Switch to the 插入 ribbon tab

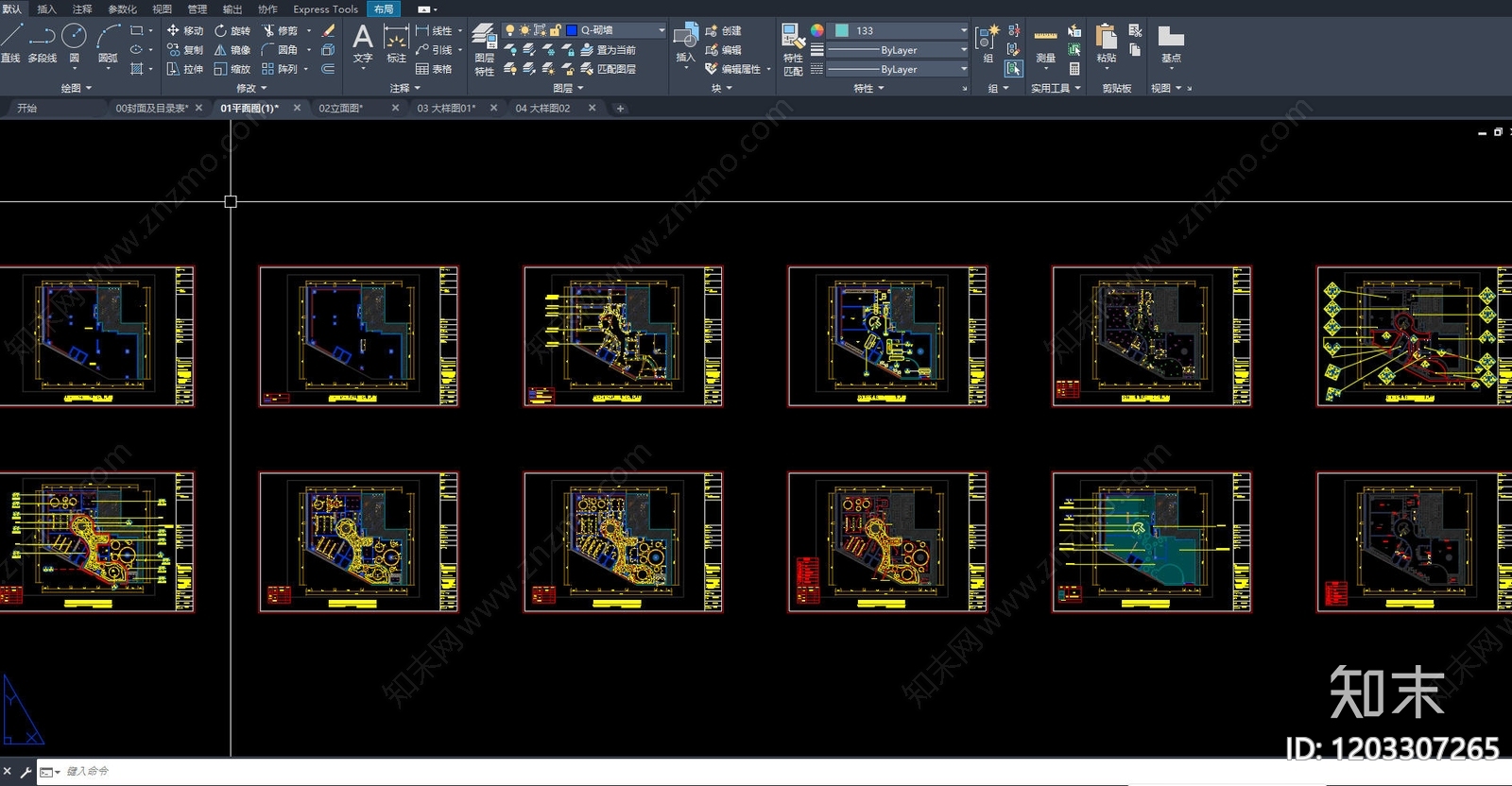46,9
